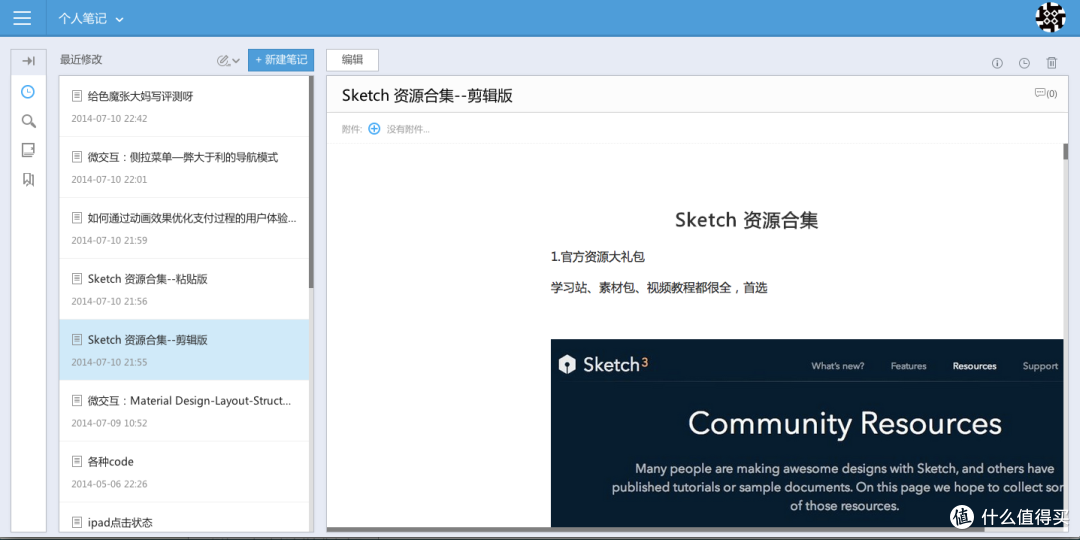The image size is (1080, 540).
Task: Click the Community Resources headline in image
Action: coord(844,423)
